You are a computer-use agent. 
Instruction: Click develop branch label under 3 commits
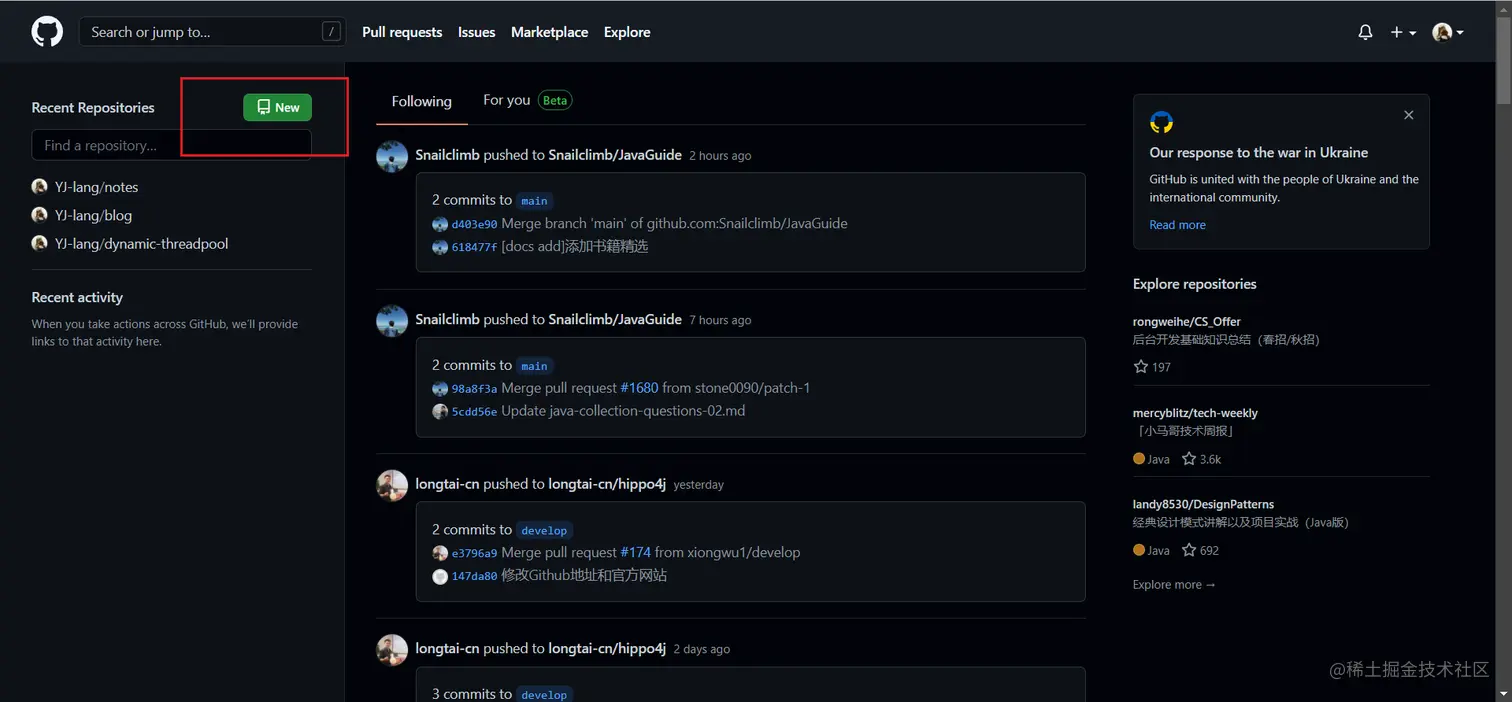coord(544,694)
